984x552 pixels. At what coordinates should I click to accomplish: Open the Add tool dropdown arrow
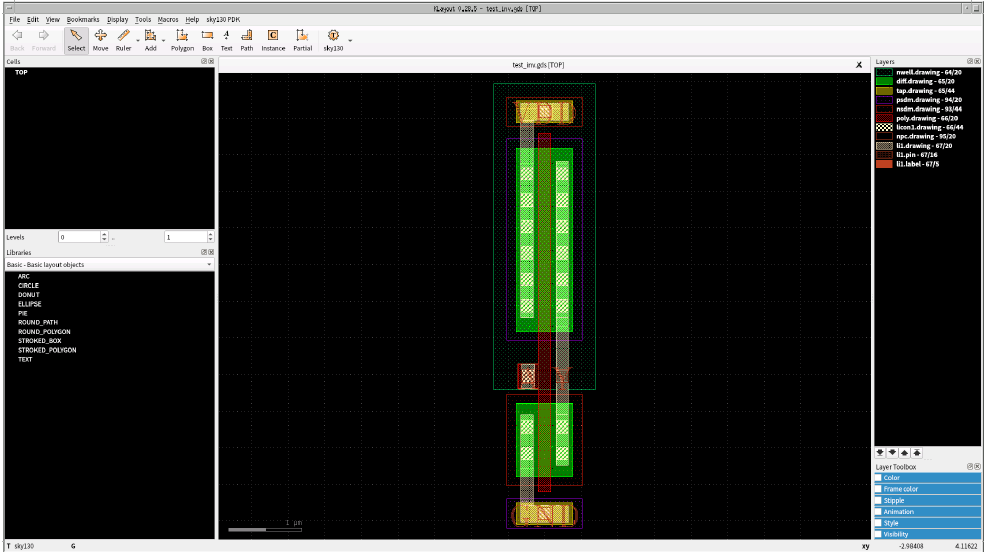tap(163, 41)
